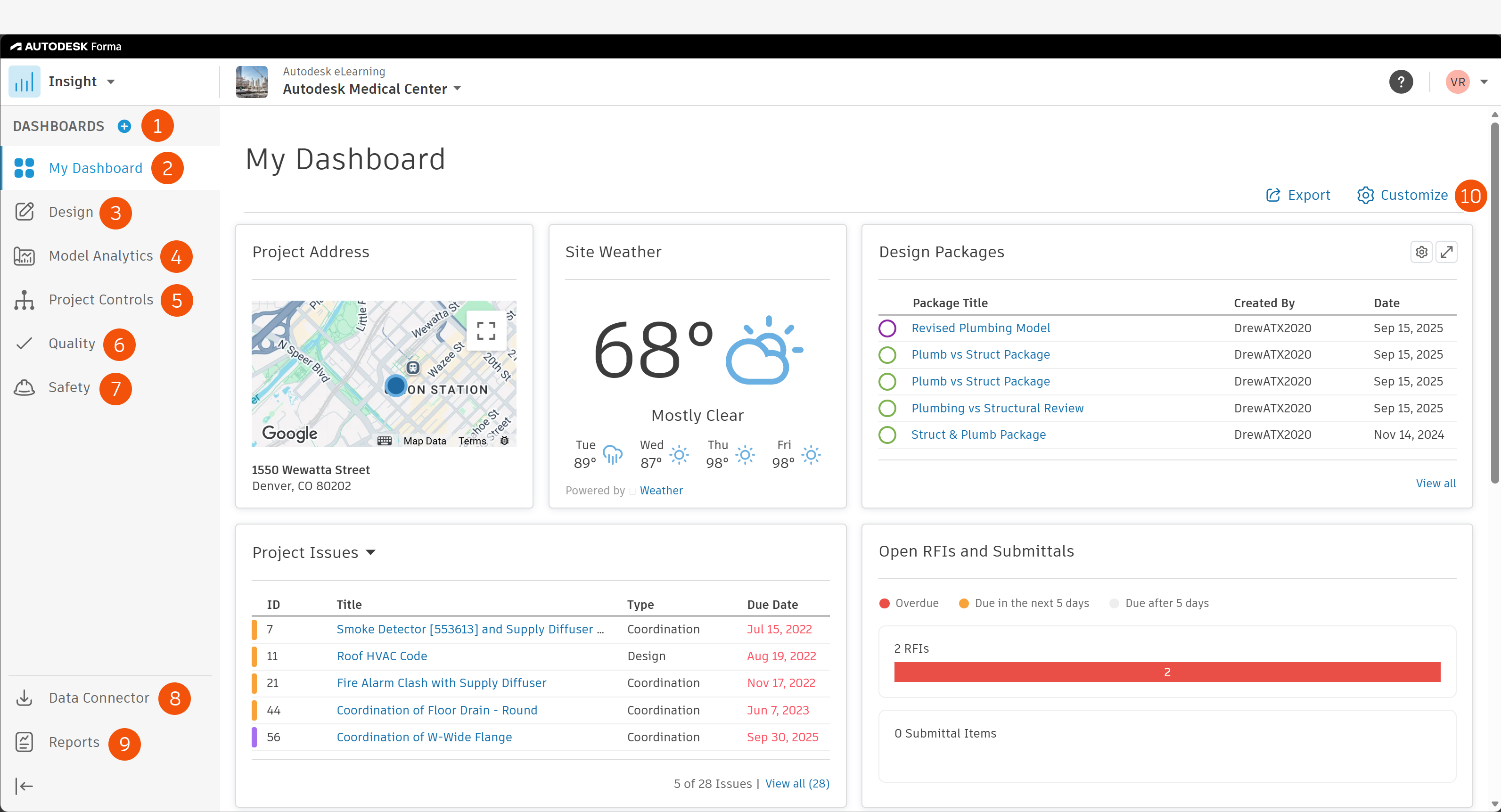
Task: Click the Export icon
Action: click(x=1274, y=195)
